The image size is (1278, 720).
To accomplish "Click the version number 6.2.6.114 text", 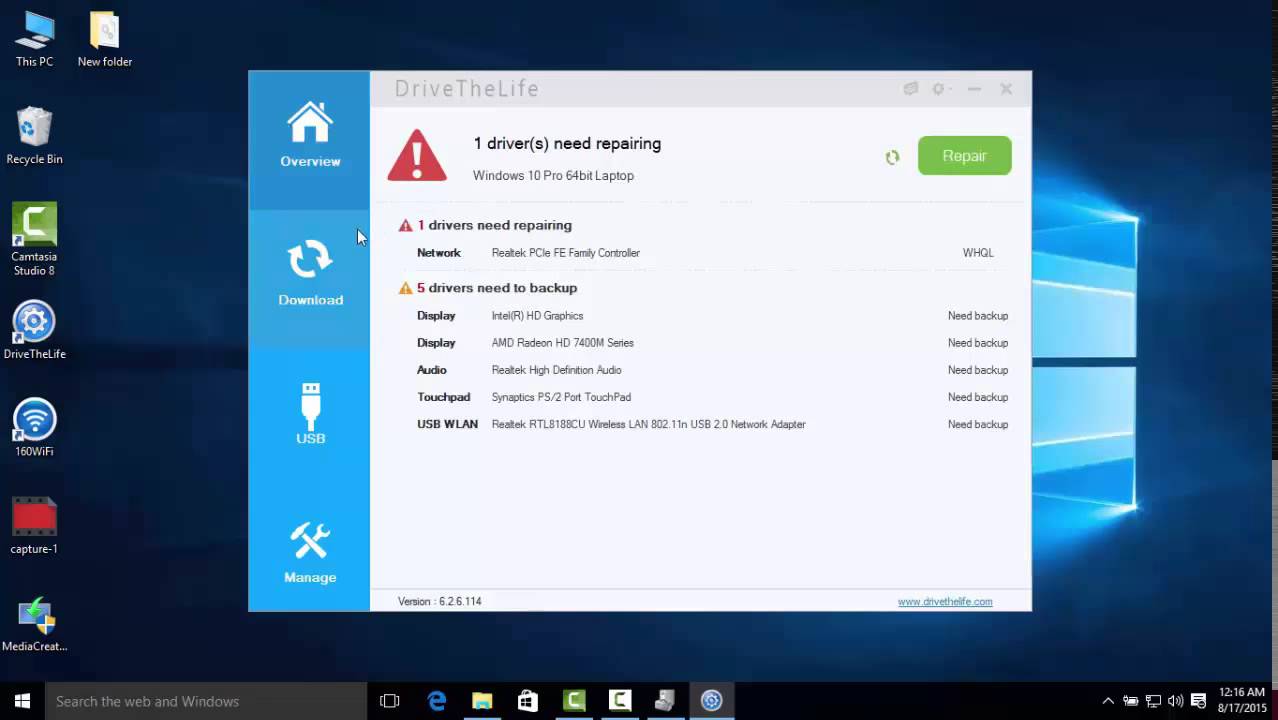I will [459, 602].
